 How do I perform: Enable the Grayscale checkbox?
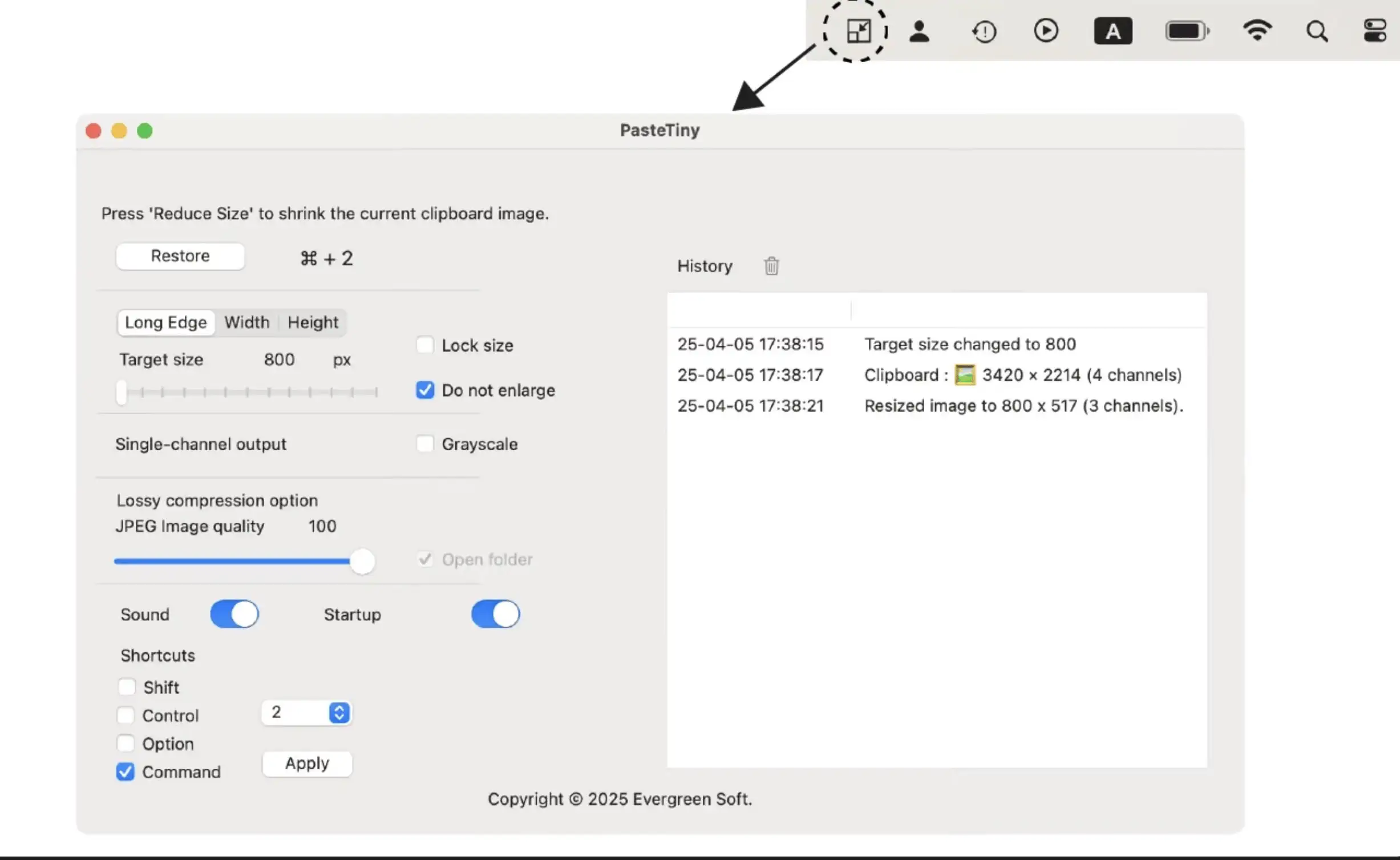pos(425,443)
